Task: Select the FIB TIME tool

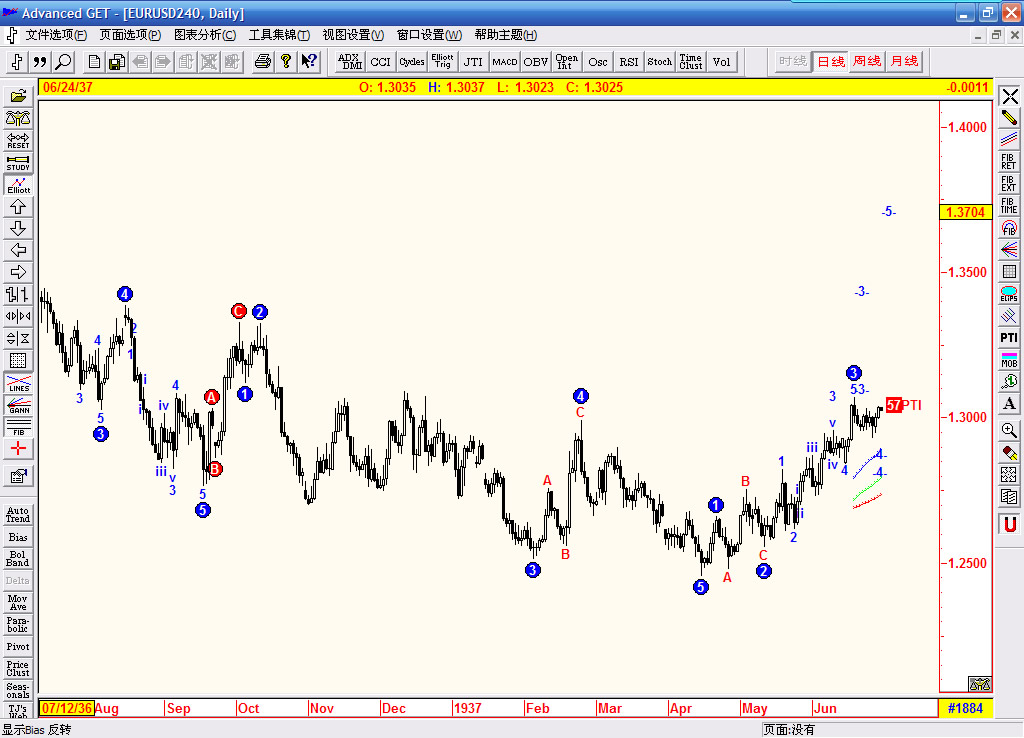Action: pyautogui.click(x=1009, y=206)
